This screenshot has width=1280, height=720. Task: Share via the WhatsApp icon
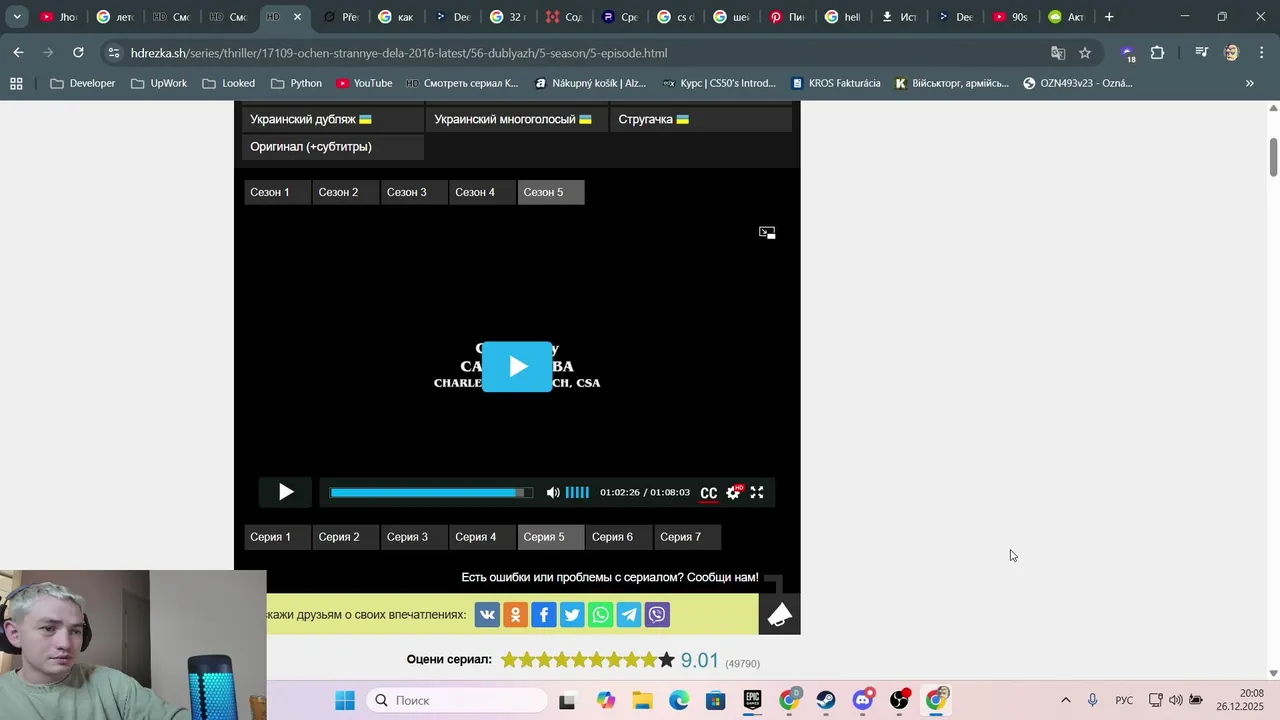click(x=600, y=615)
